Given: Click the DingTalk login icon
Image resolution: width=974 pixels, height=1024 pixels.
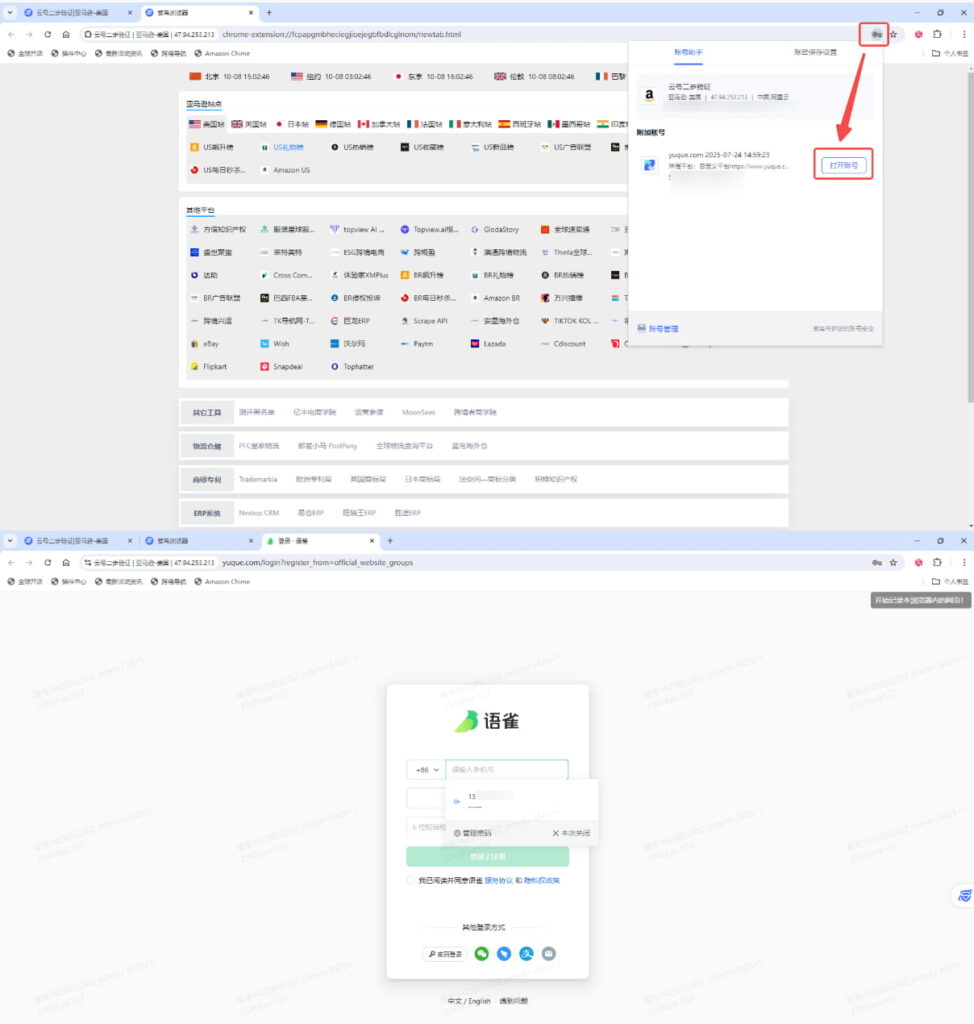Looking at the screenshot, I should click(504, 954).
